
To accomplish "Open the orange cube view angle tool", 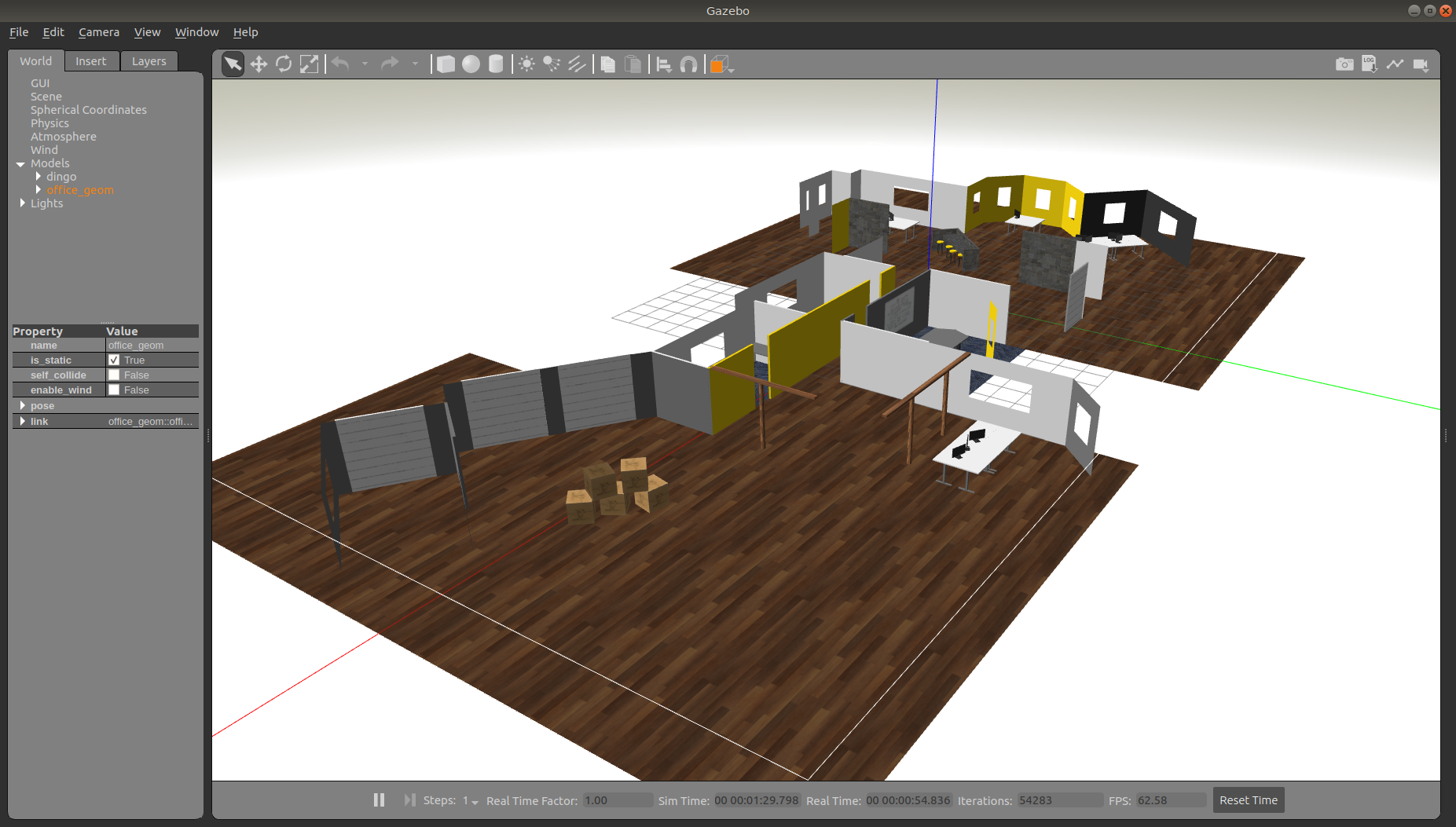I will pos(720,64).
